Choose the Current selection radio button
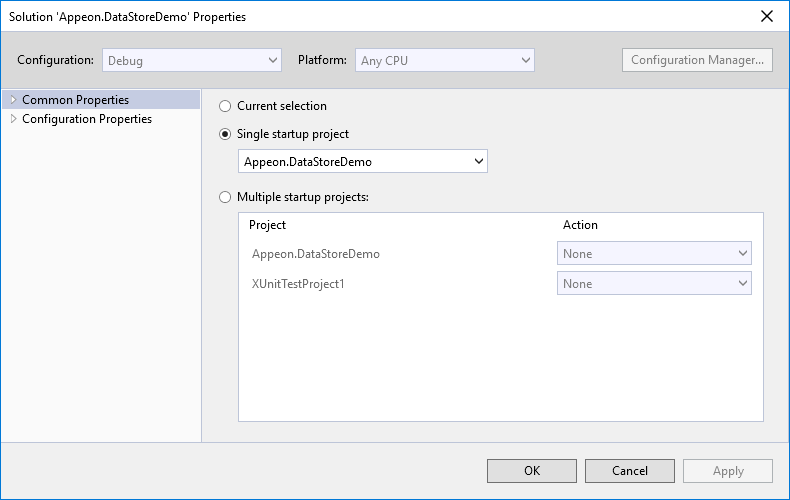The width and height of the screenshot is (790, 500). pos(225,106)
